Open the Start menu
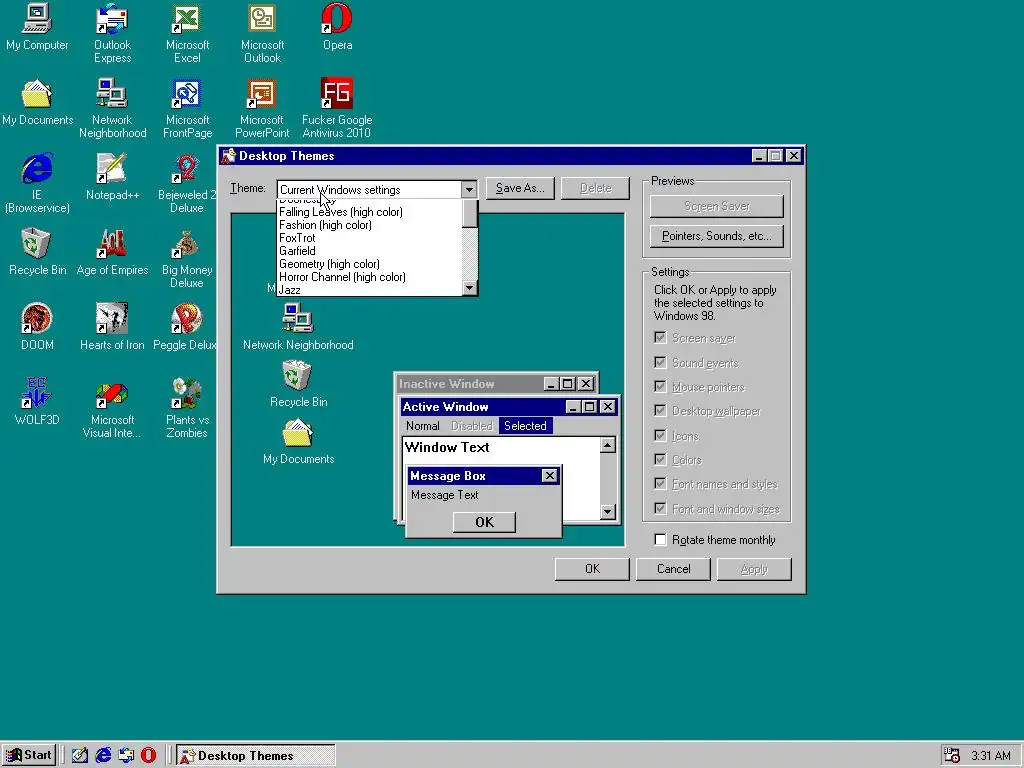The width and height of the screenshot is (1024, 768). (29, 755)
